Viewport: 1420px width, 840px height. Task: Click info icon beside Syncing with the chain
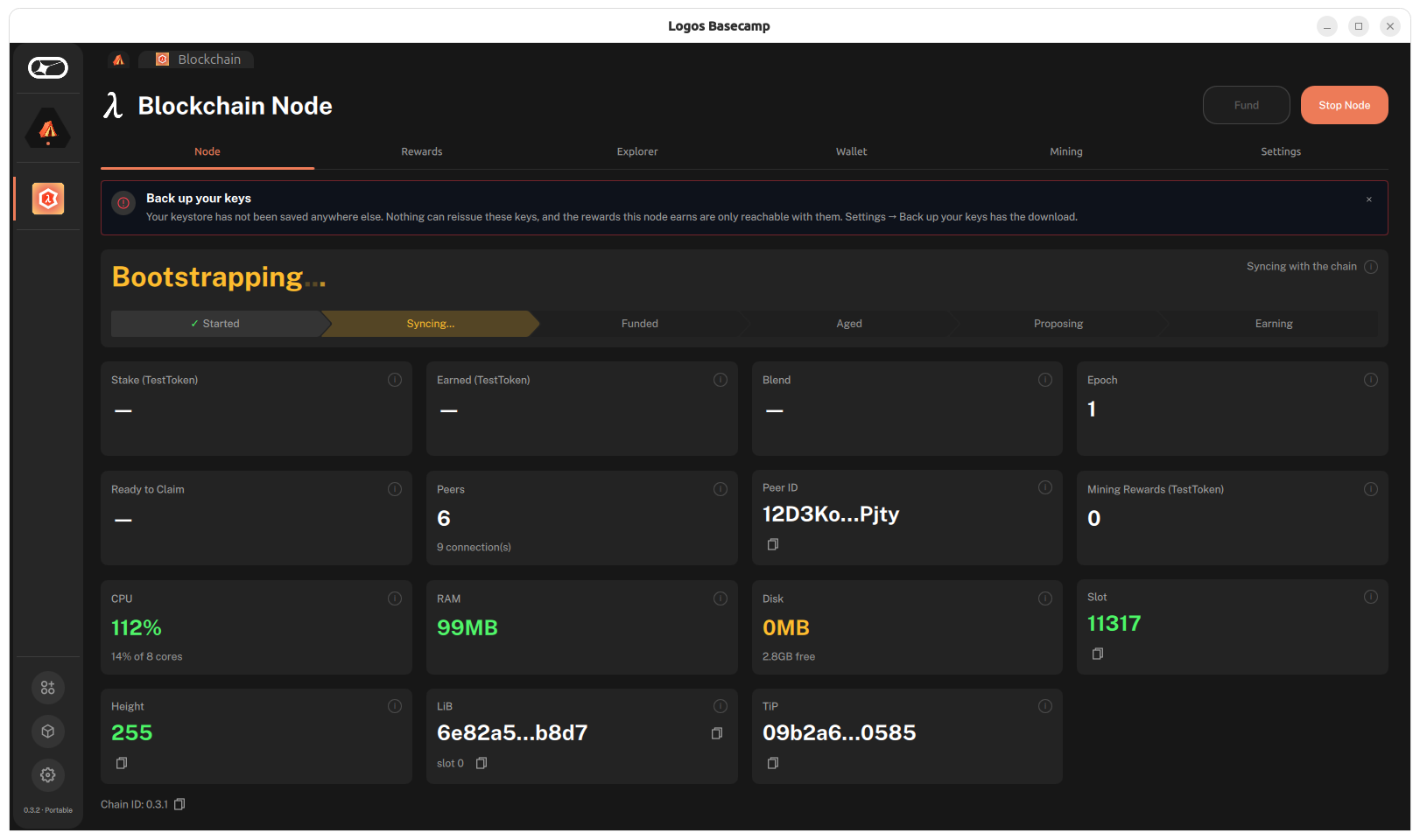[x=1371, y=267]
